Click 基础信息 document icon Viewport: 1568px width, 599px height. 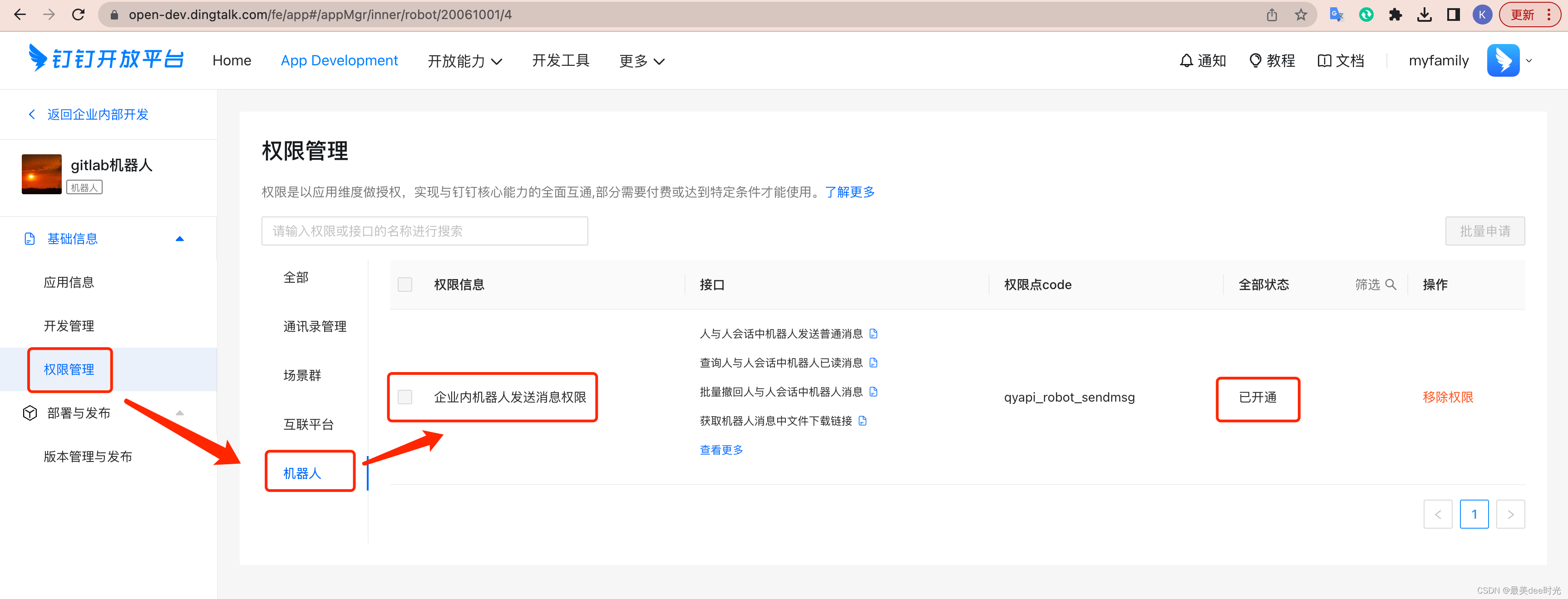click(x=29, y=239)
